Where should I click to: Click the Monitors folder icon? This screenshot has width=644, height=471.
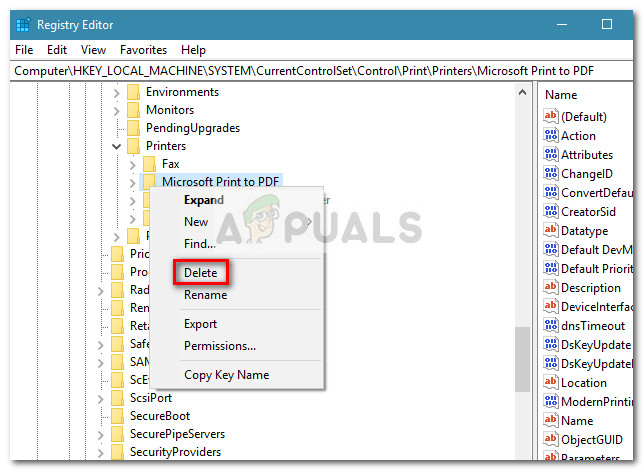133,110
